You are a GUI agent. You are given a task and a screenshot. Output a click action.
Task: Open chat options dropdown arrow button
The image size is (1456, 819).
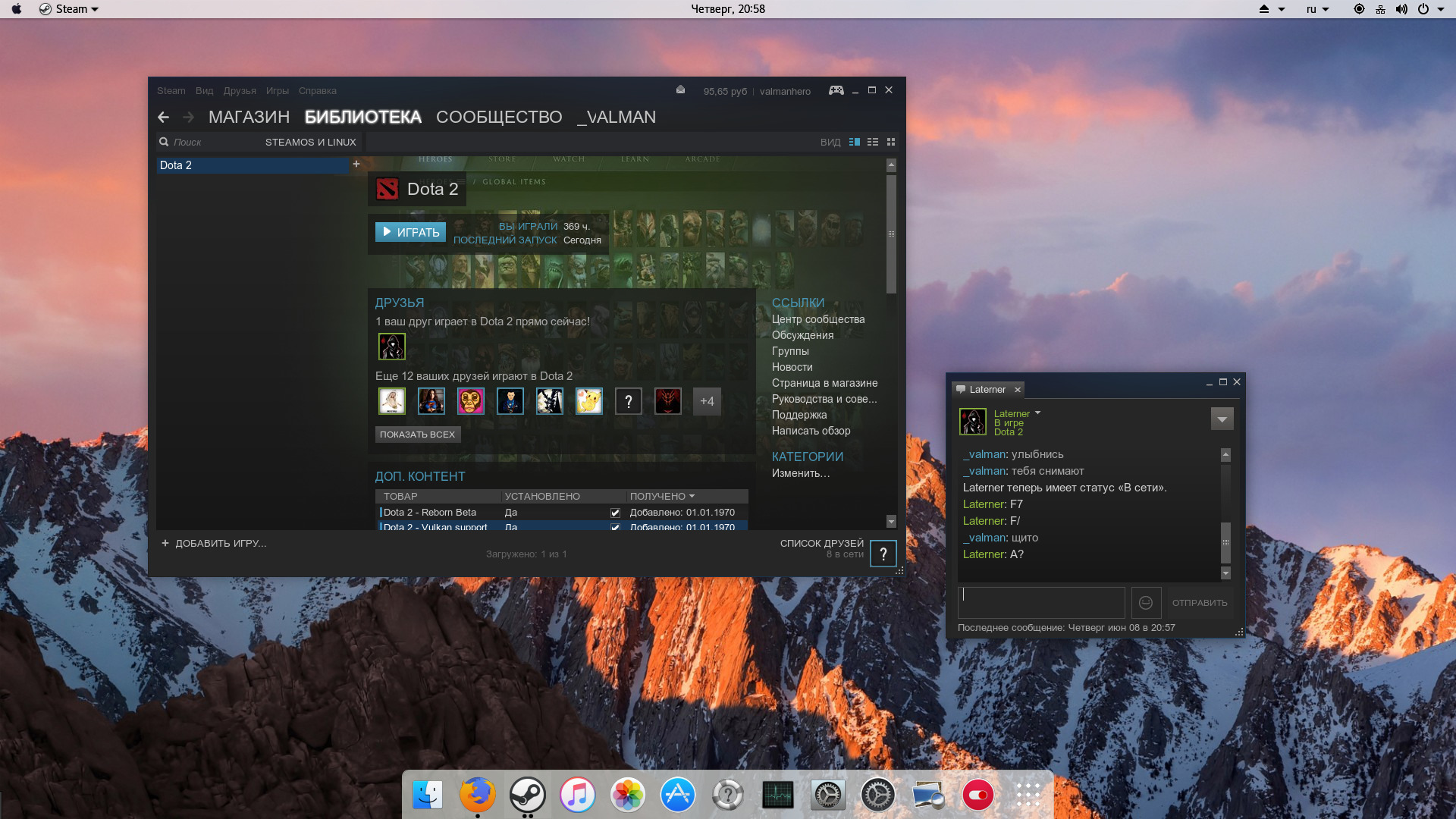click(x=1222, y=419)
